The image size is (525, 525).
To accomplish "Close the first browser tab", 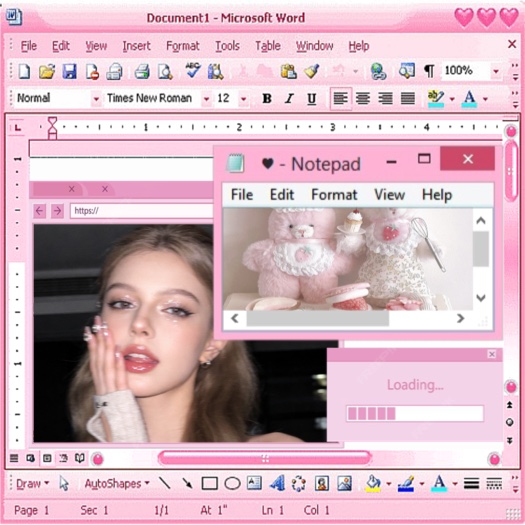I will [71, 189].
